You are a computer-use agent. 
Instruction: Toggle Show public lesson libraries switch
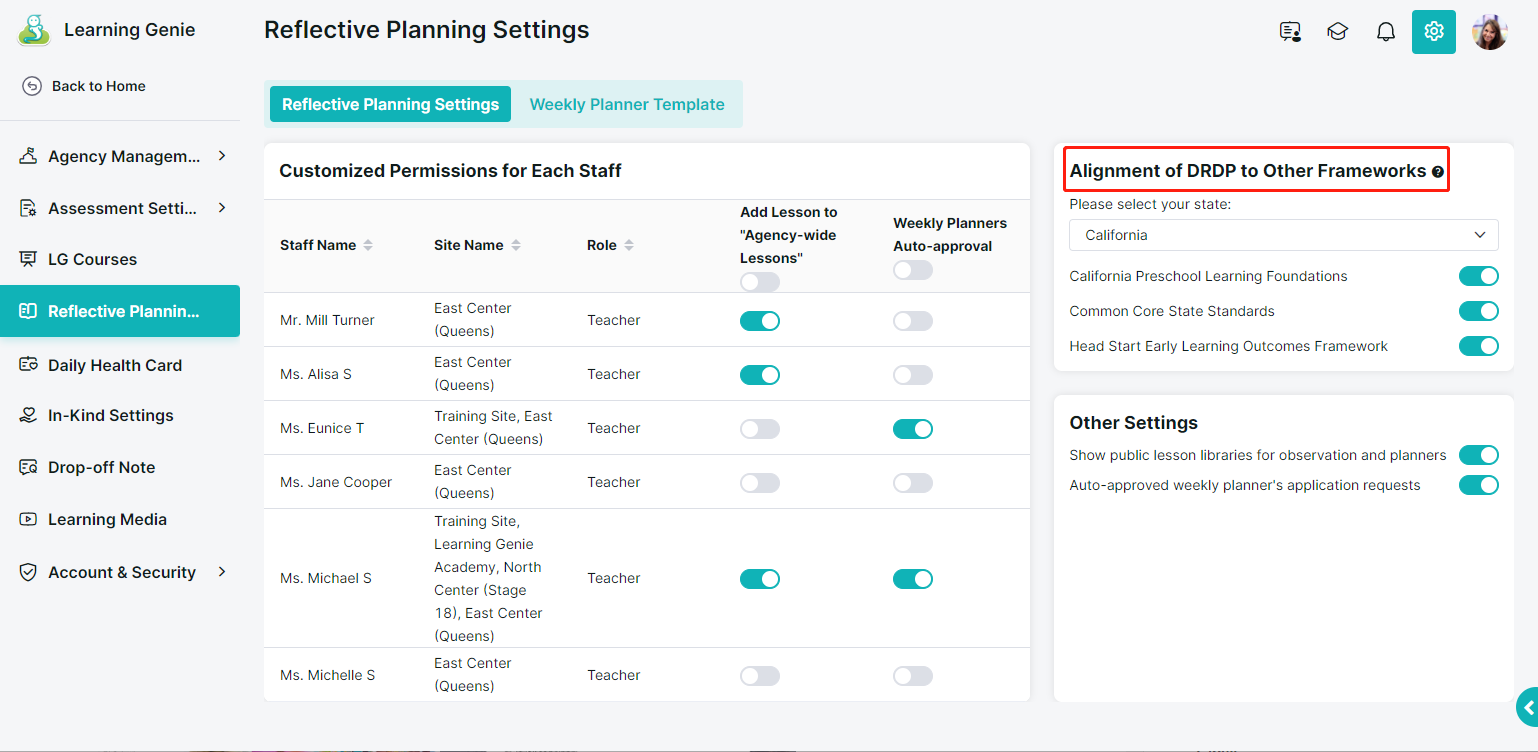[x=1479, y=455]
